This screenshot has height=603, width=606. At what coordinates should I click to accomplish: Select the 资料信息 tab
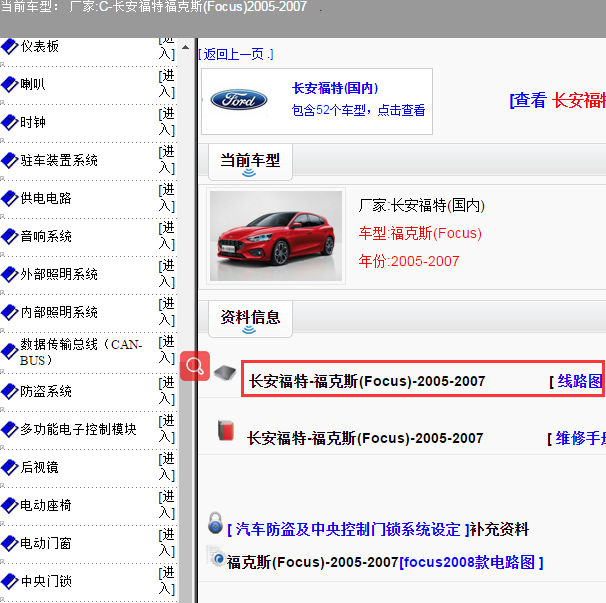point(250,319)
